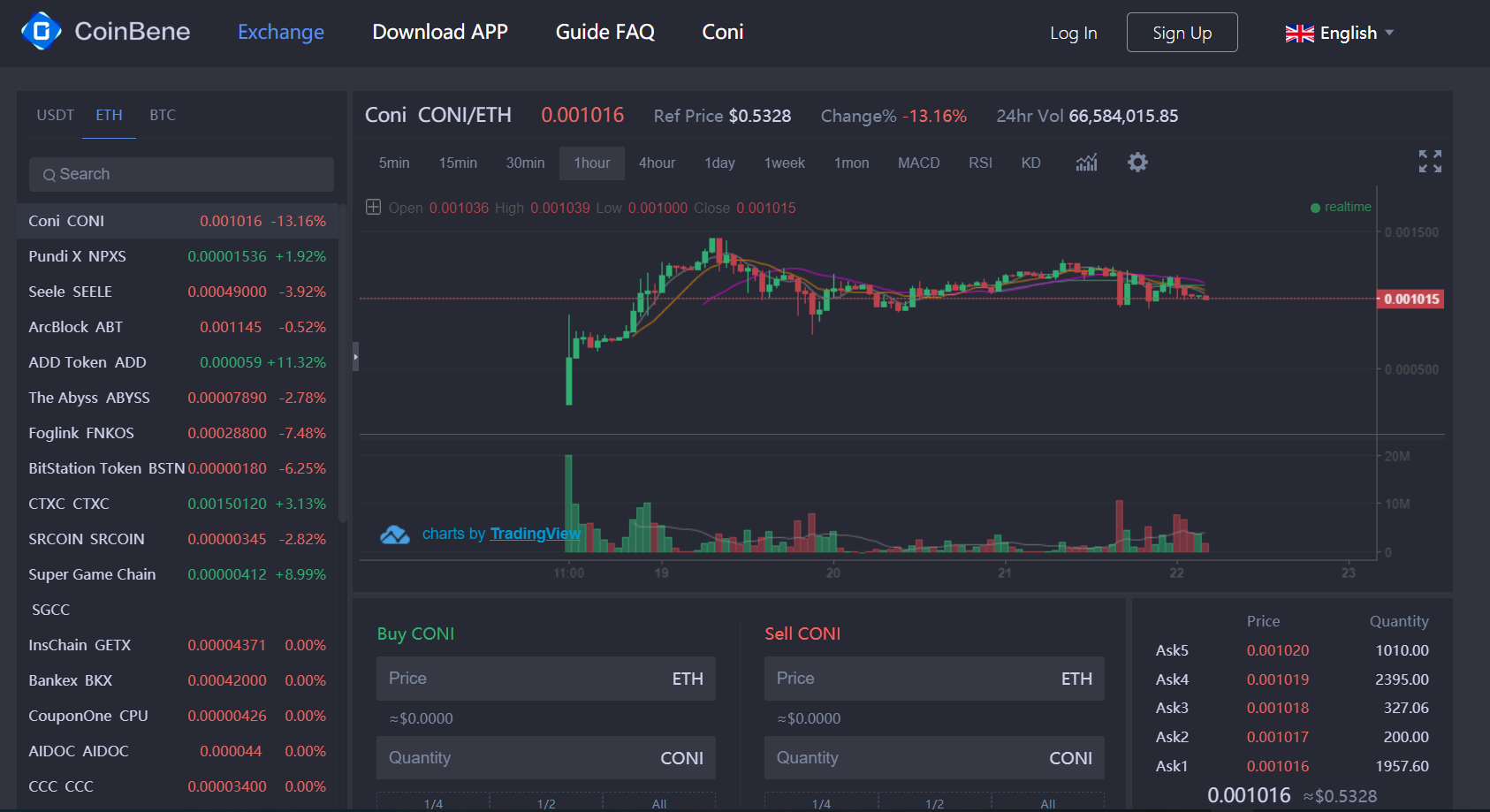Select the CTXC pair row
This screenshot has width=1490, height=812.
coord(178,504)
